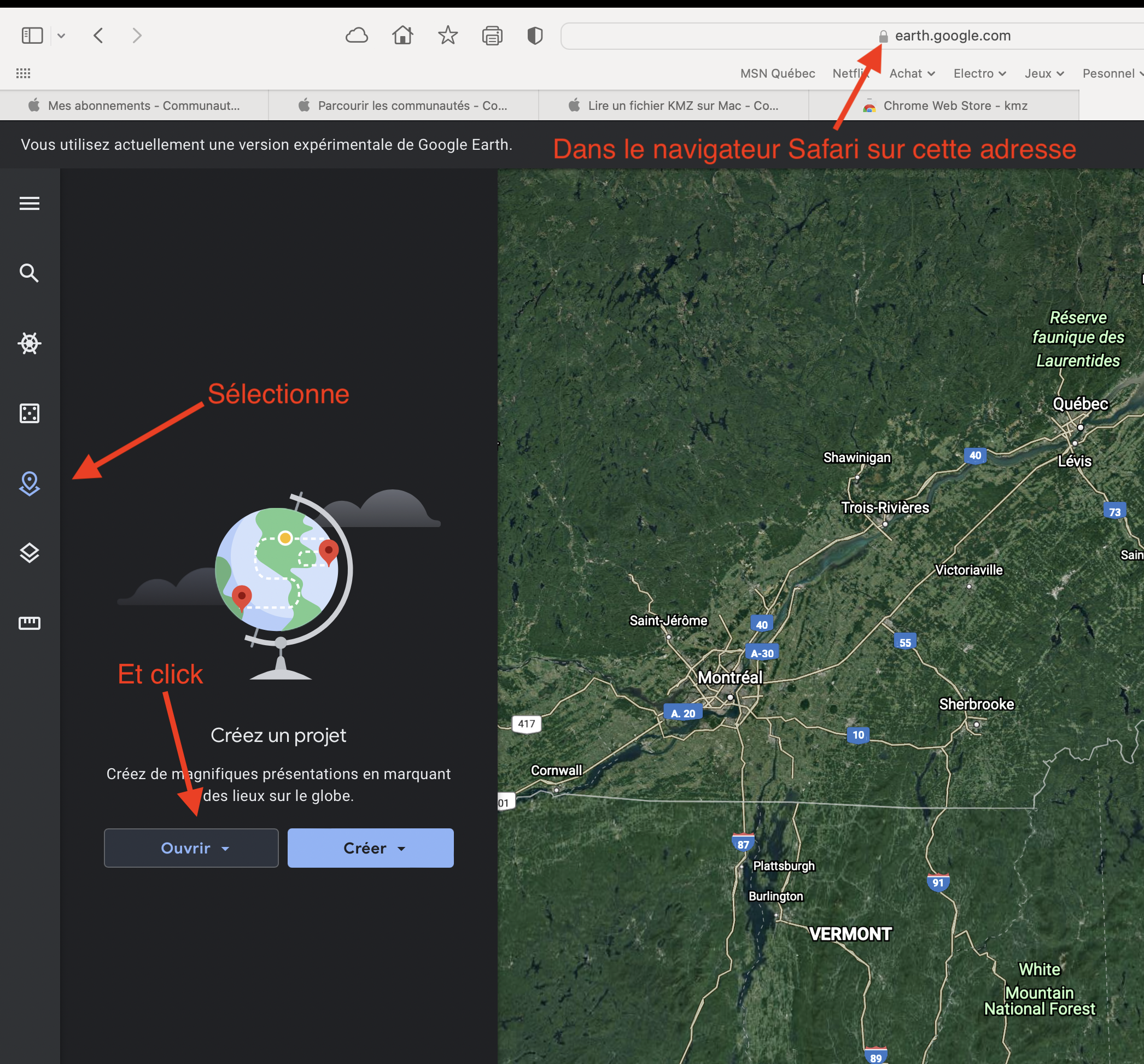This screenshot has width=1144, height=1064.
Task: Select the Projects pin icon
Action: (x=30, y=483)
